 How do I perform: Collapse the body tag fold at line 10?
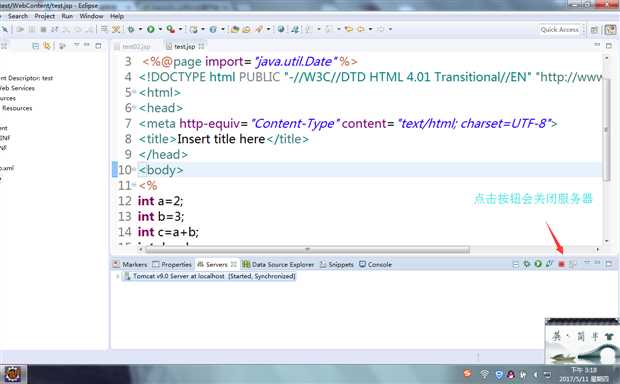(134, 169)
